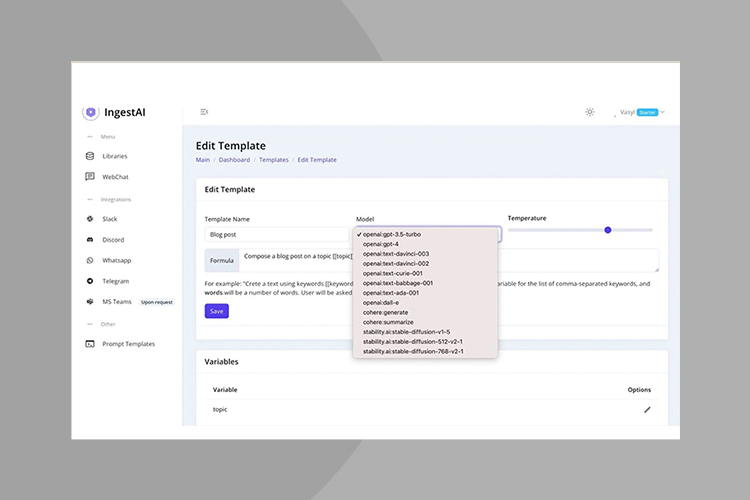This screenshot has height=500, width=750.
Task: Open WebChat in the sidebar
Action: coord(115,177)
